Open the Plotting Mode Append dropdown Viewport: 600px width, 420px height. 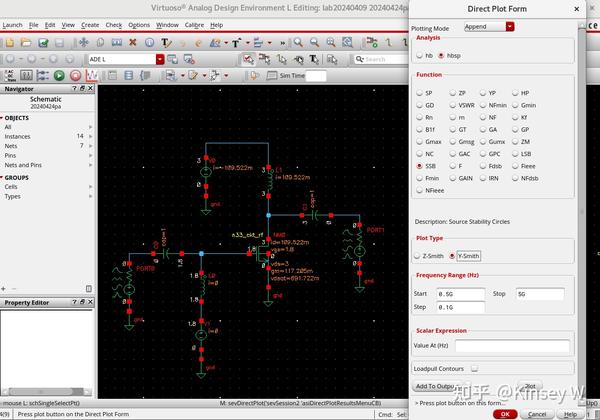pos(510,26)
